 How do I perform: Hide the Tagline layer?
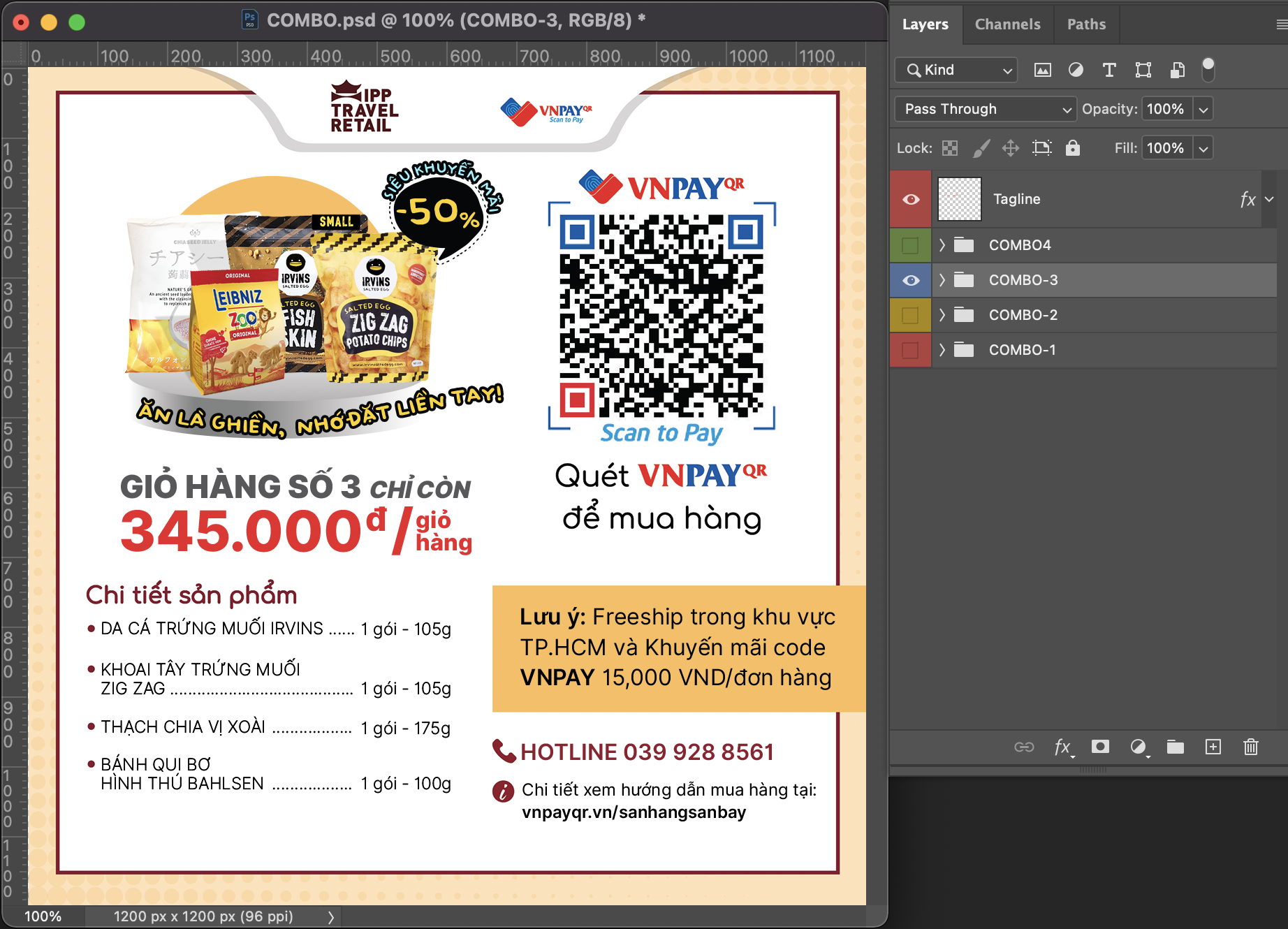pos(911,200)
